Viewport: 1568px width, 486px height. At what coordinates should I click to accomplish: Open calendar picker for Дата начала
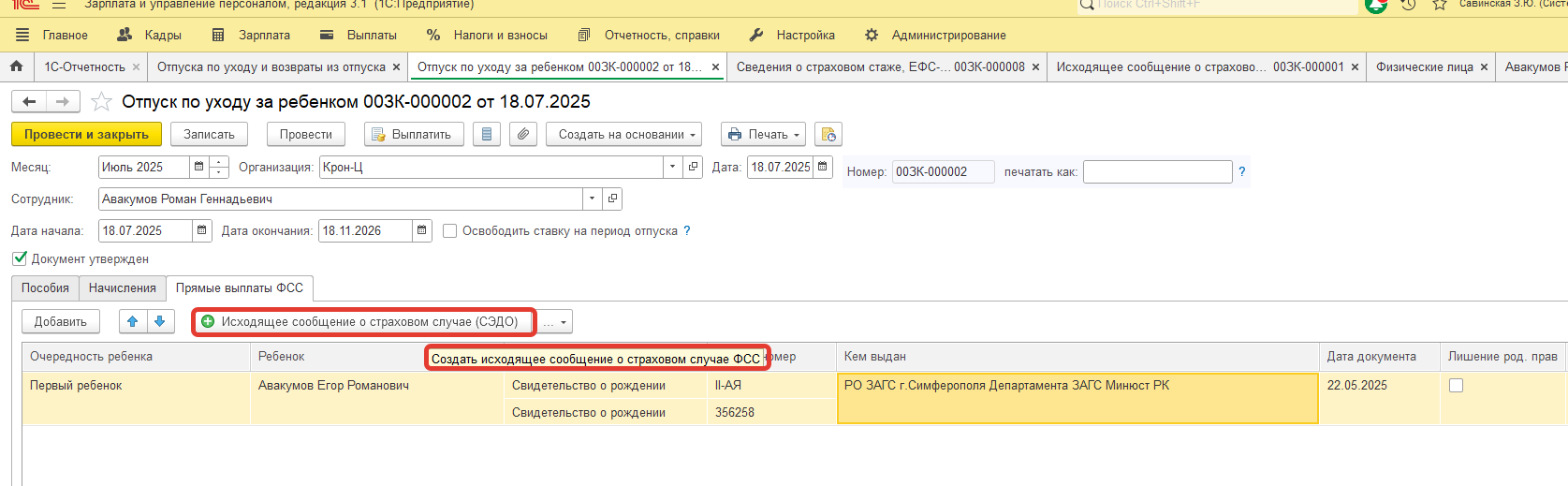tap(201, 231)
